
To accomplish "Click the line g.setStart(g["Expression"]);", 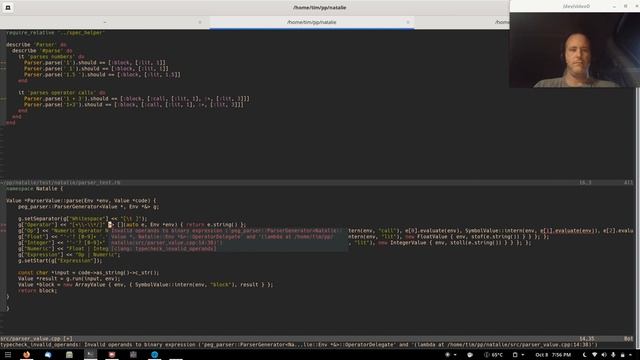I will click(x=60, y=260).
